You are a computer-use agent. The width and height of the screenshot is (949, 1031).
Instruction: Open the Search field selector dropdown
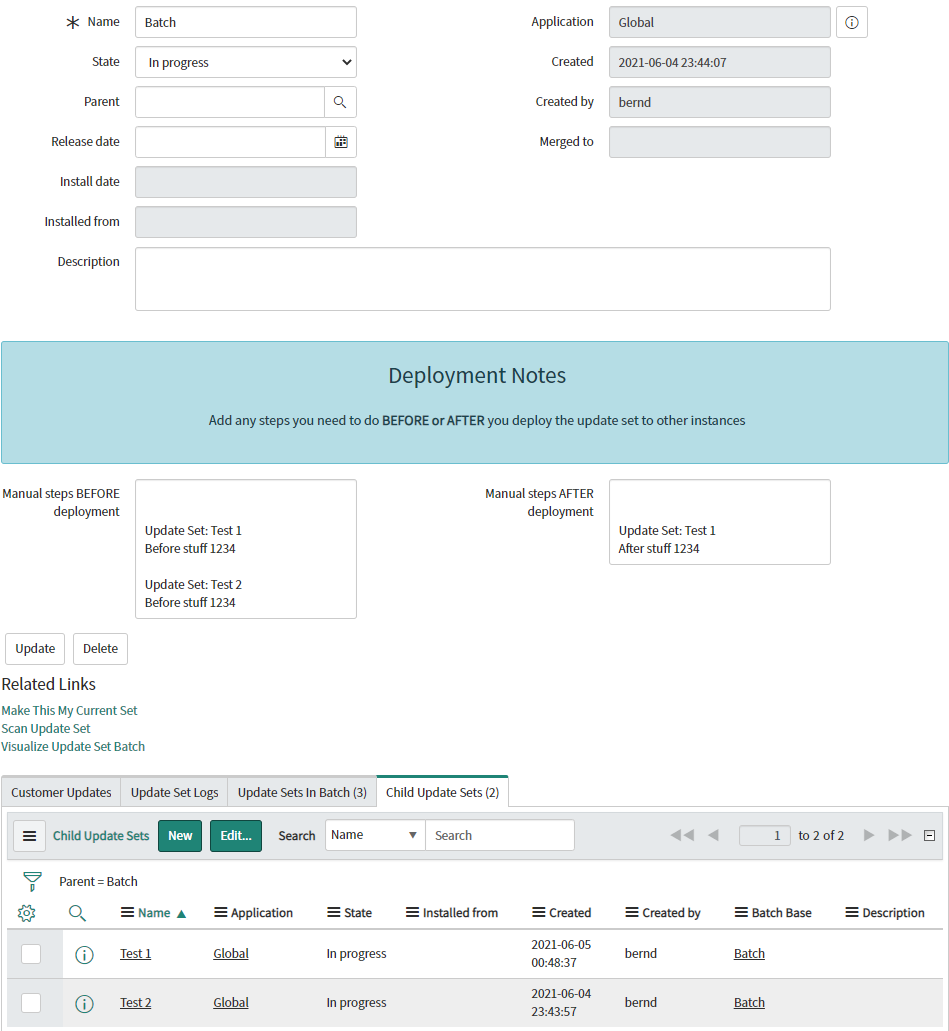(375, 835)
